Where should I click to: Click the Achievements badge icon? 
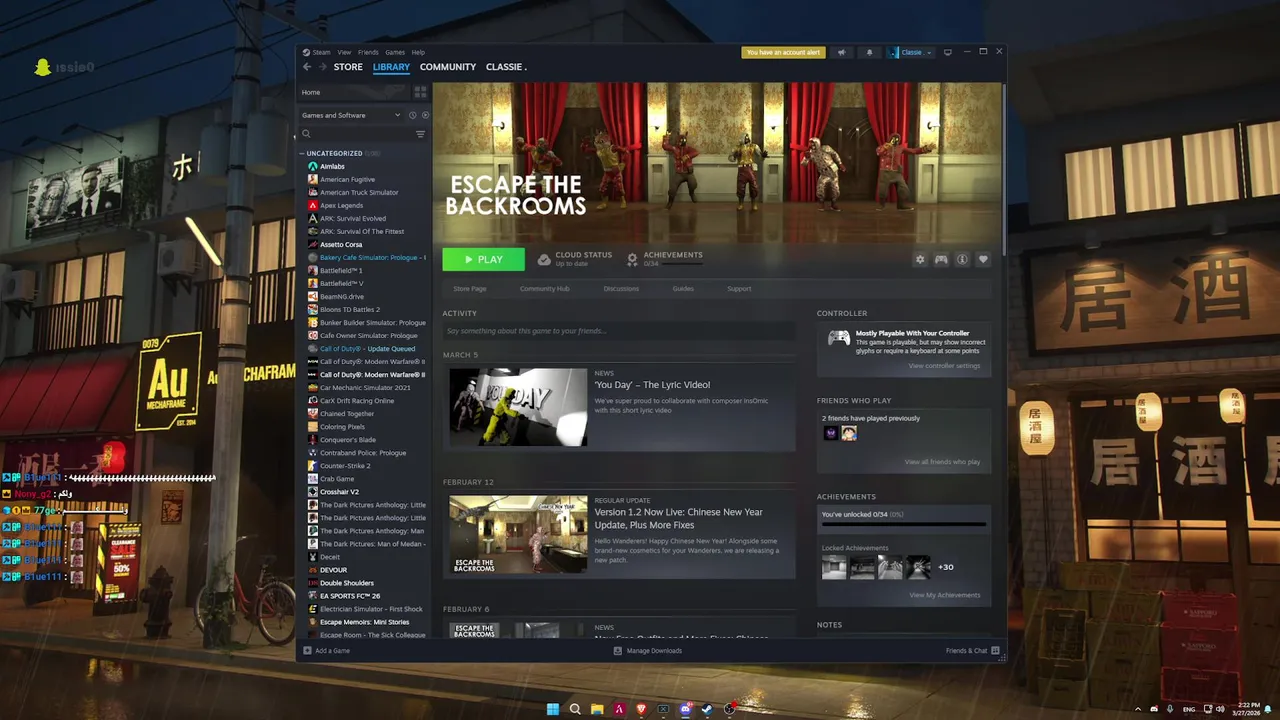pyautogui.click(x=632, y=259)
